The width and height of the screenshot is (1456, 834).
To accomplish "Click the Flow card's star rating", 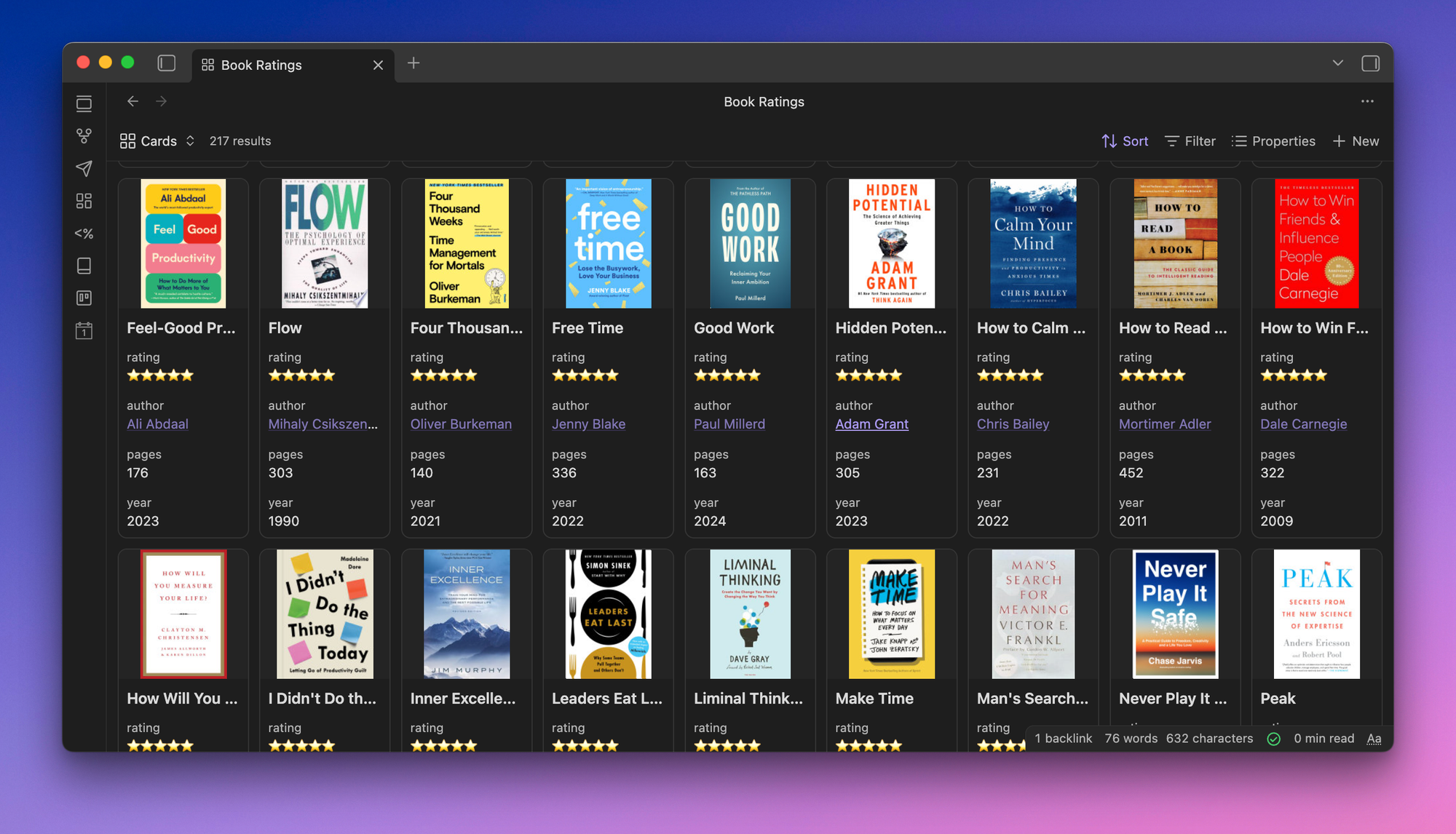I will click(x=301, y=376).
